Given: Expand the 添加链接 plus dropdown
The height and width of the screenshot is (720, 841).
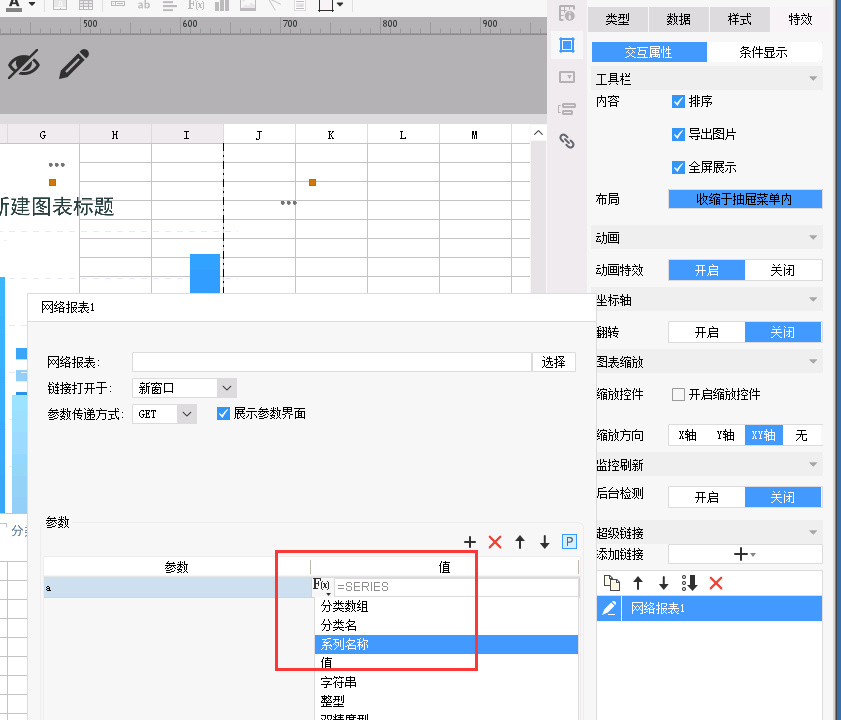Looking at the screenshot, I should point(744,554).
